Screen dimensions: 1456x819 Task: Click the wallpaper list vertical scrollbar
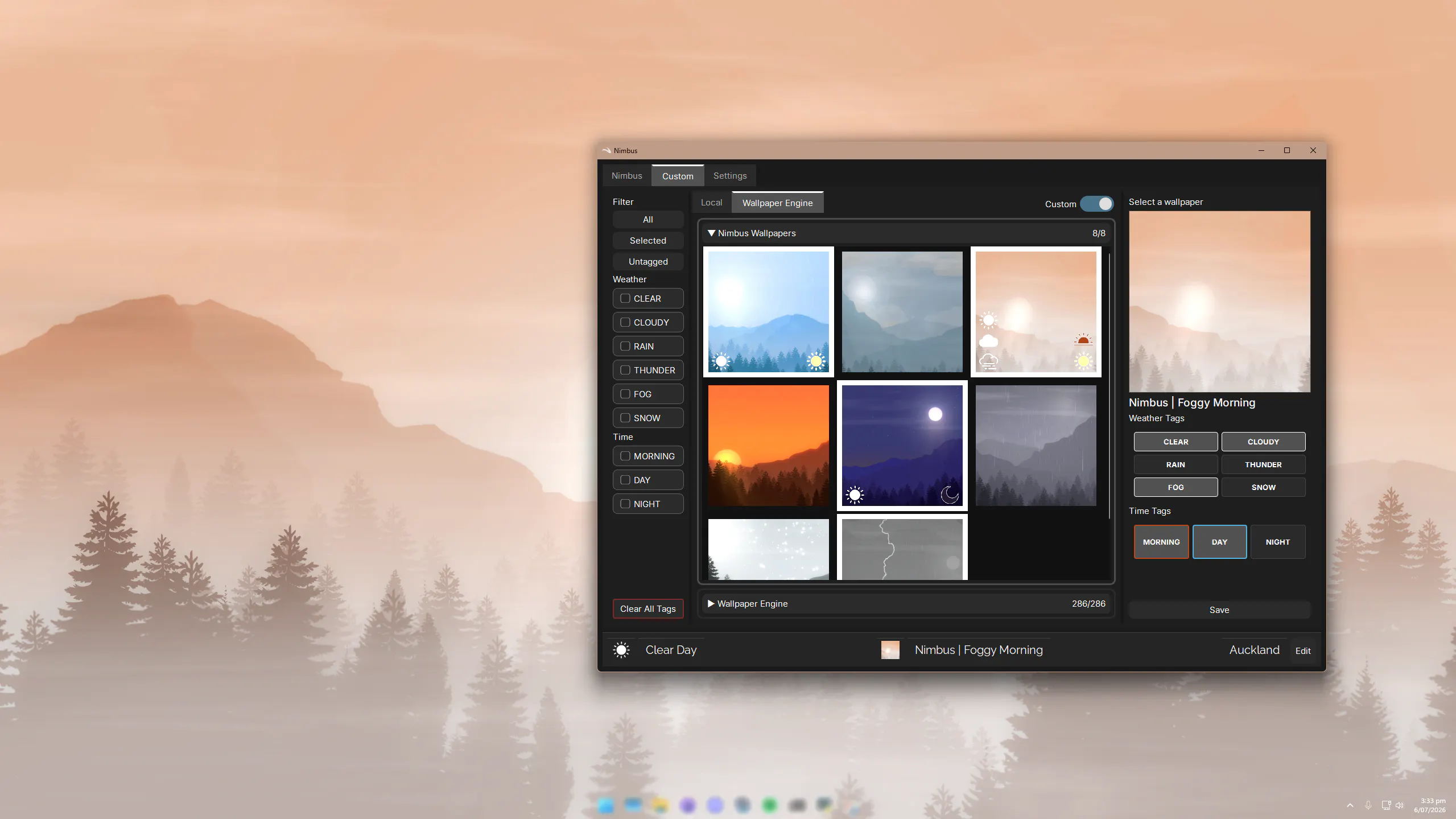point(1109,386)
